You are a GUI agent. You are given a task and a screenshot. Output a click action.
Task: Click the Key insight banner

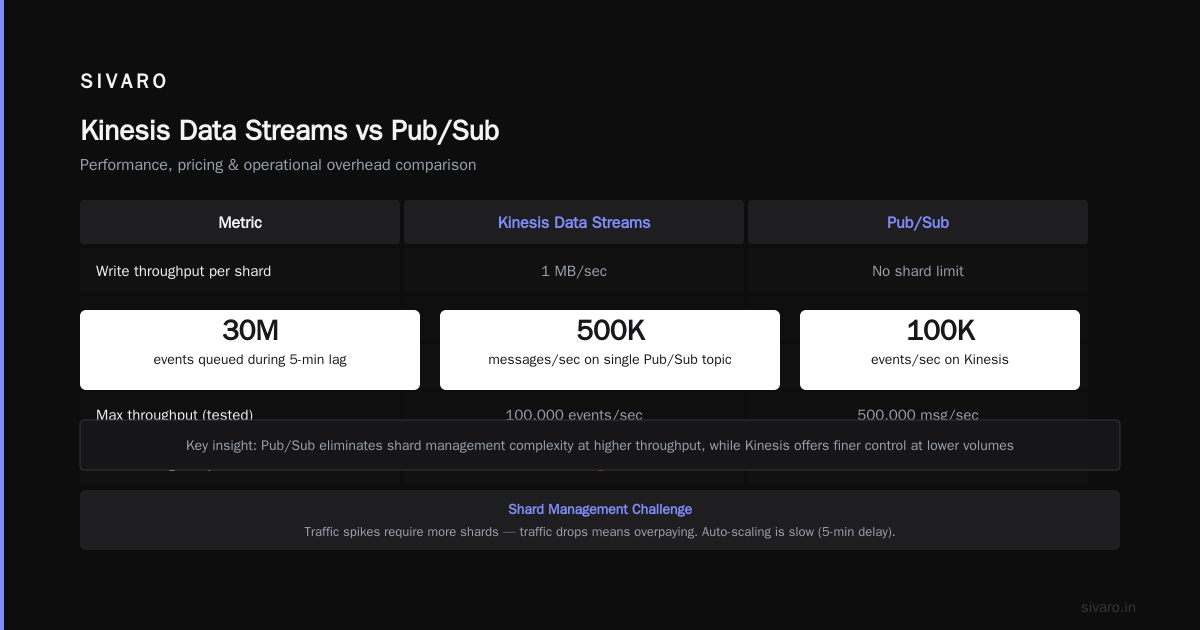tap(600, 445)
